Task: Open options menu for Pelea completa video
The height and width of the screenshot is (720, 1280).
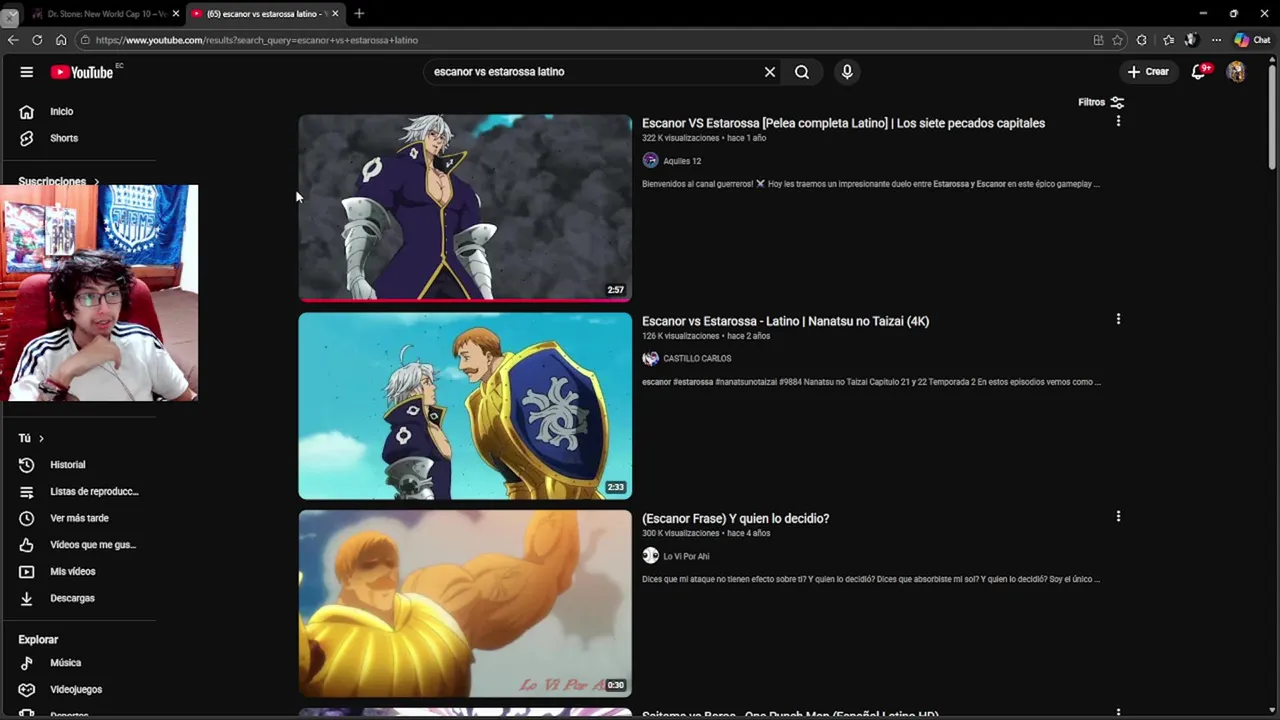Action: [x=1118, y=121]
